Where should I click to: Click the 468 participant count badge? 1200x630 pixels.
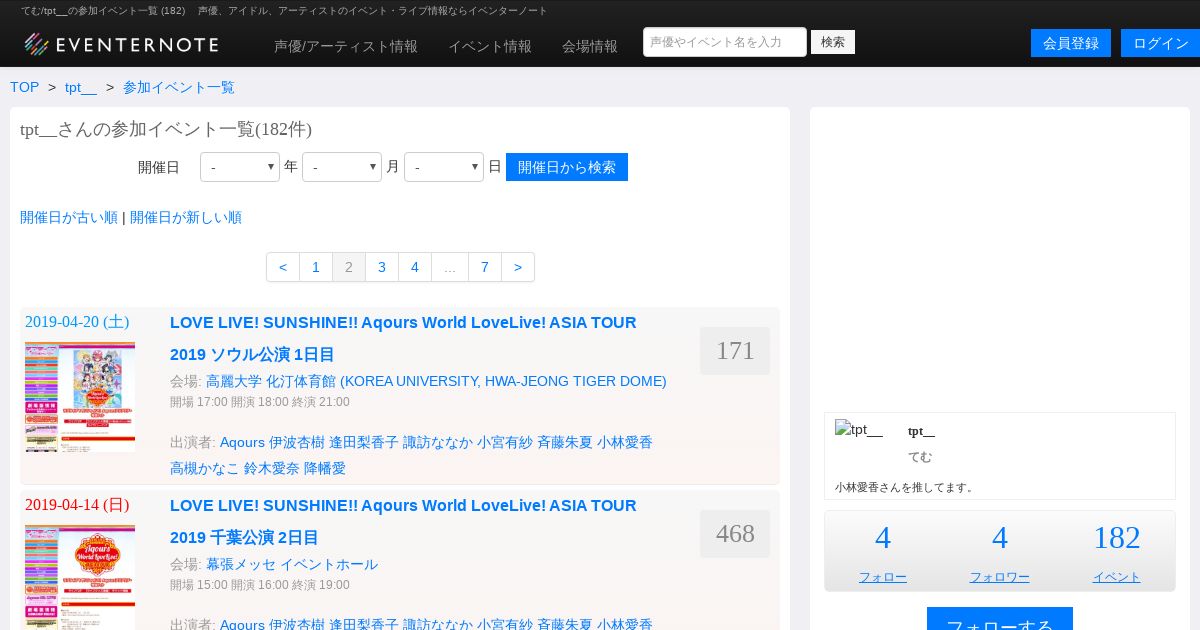(x=735, y=534)
